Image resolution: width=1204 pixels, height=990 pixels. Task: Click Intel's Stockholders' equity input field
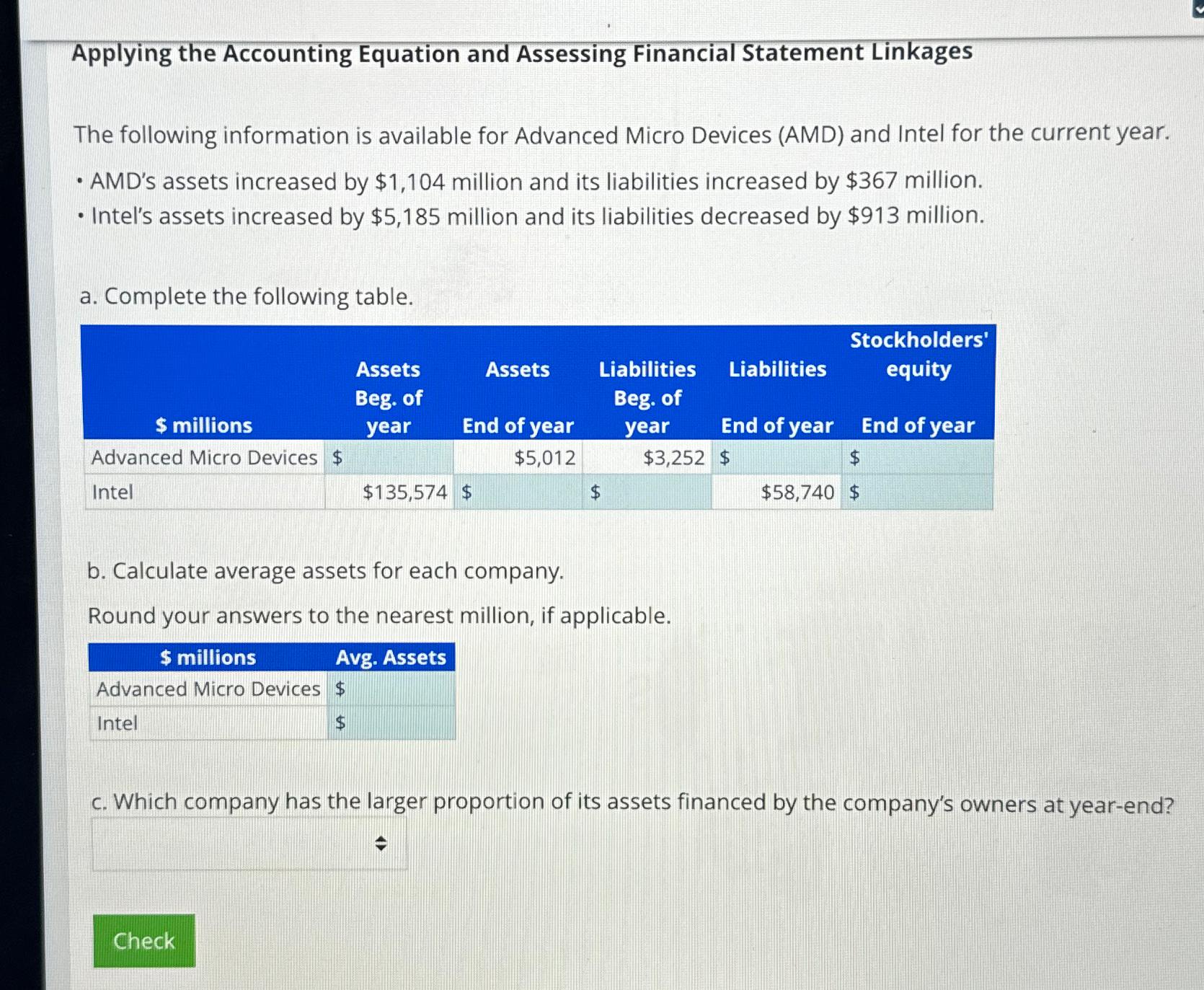coord(916,492)
